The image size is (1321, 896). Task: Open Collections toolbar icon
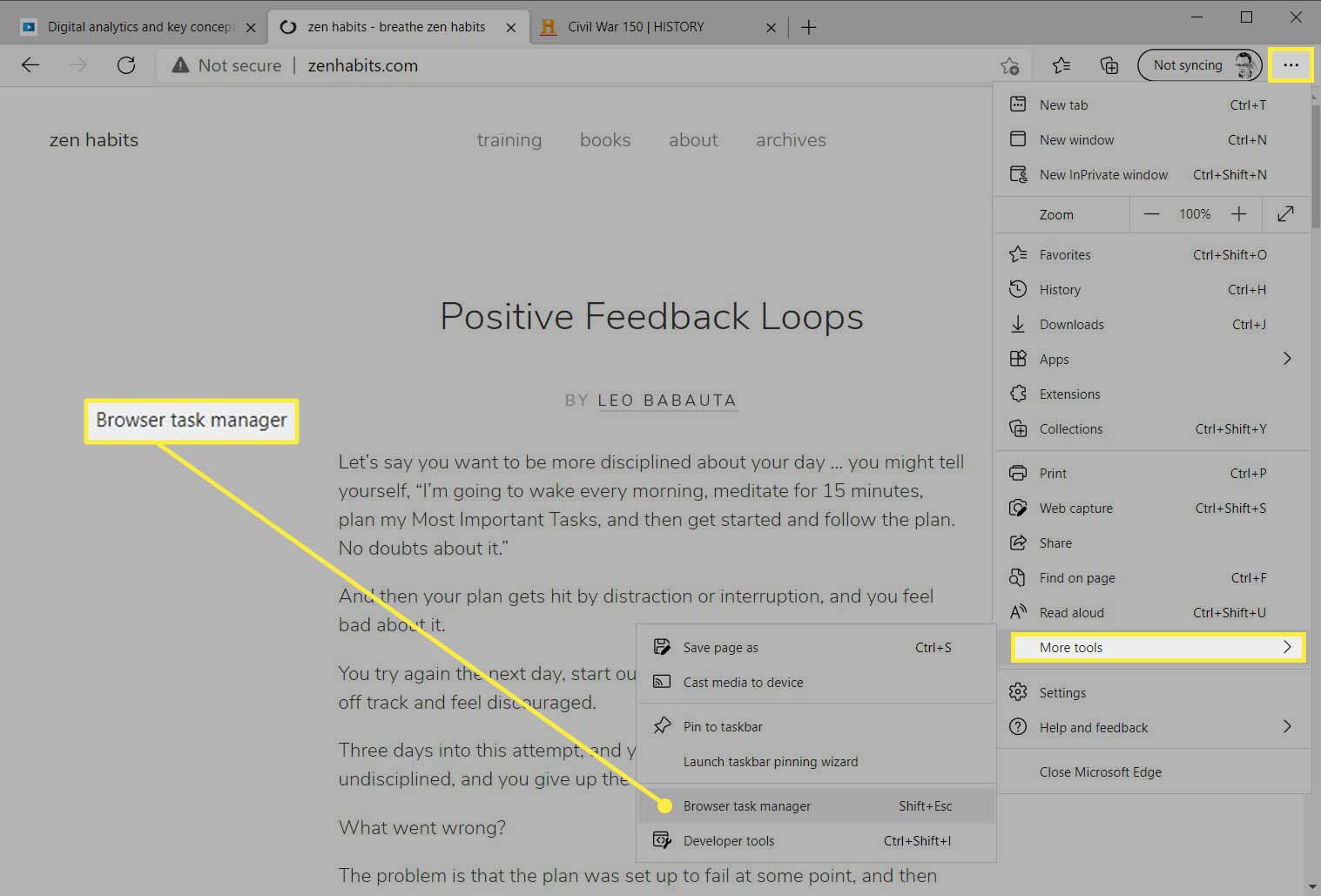[1109, 65]
